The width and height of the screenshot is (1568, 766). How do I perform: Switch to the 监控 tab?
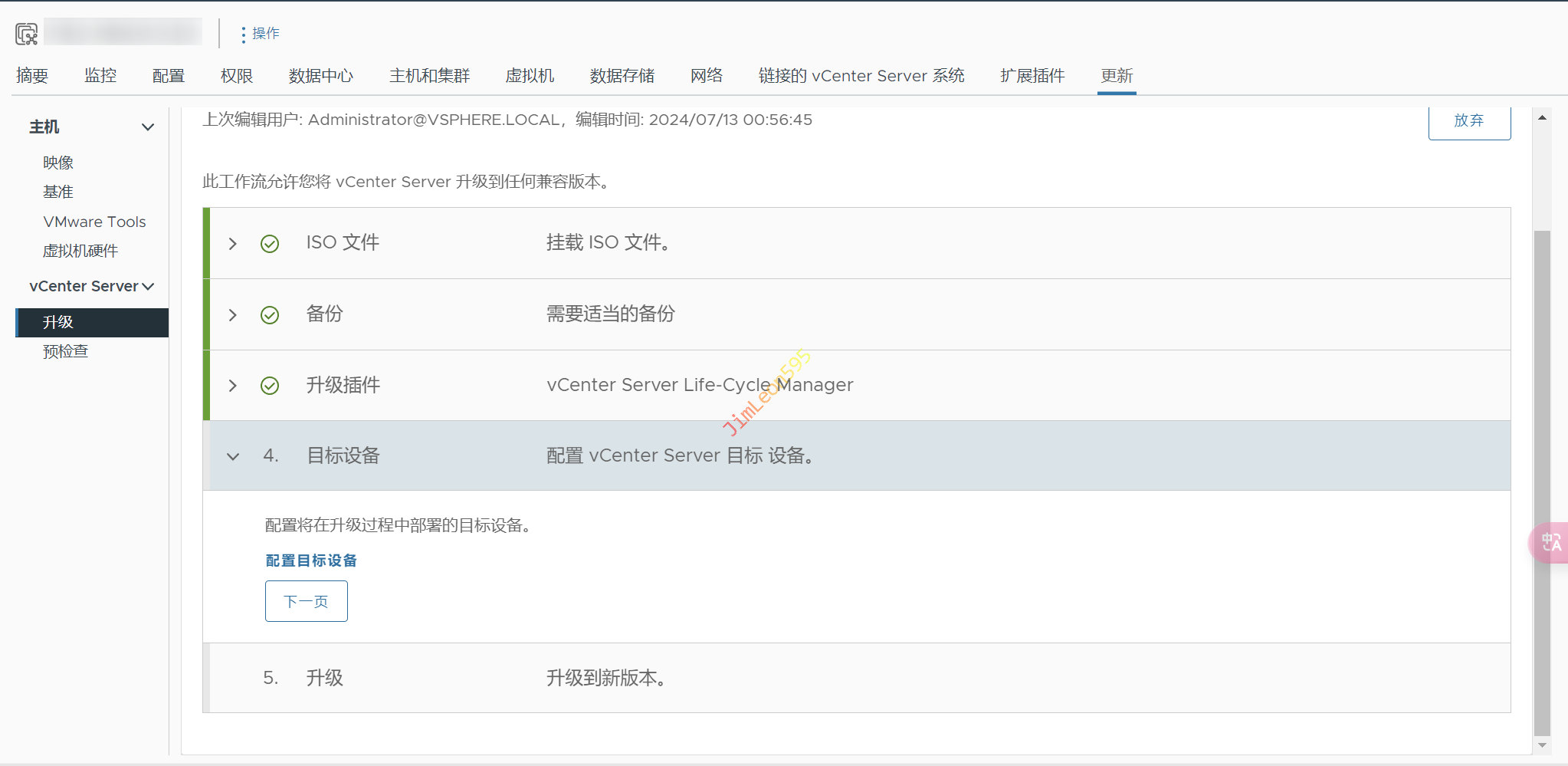[100, 76]
